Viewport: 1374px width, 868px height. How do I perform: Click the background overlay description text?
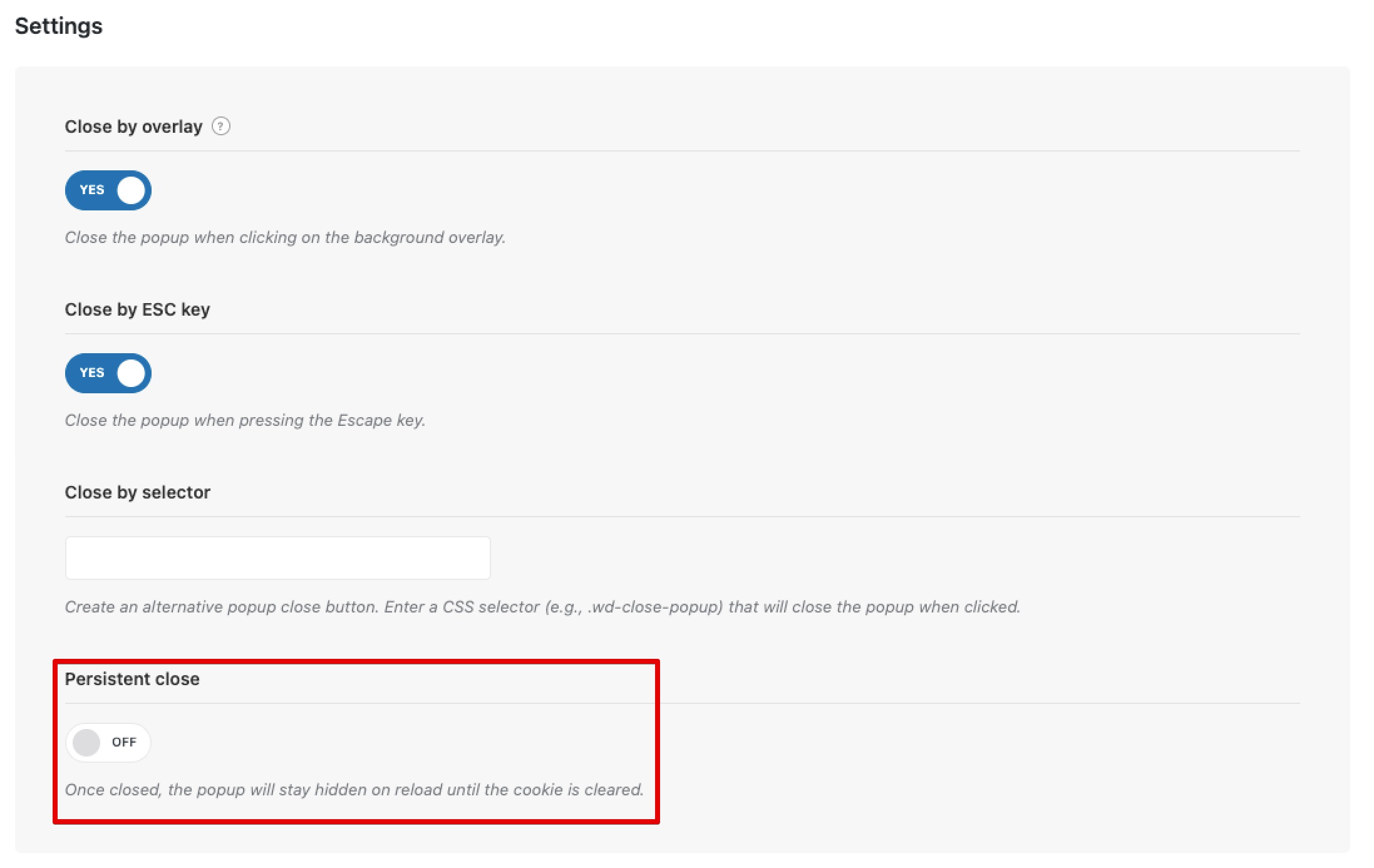coord(285,238)
